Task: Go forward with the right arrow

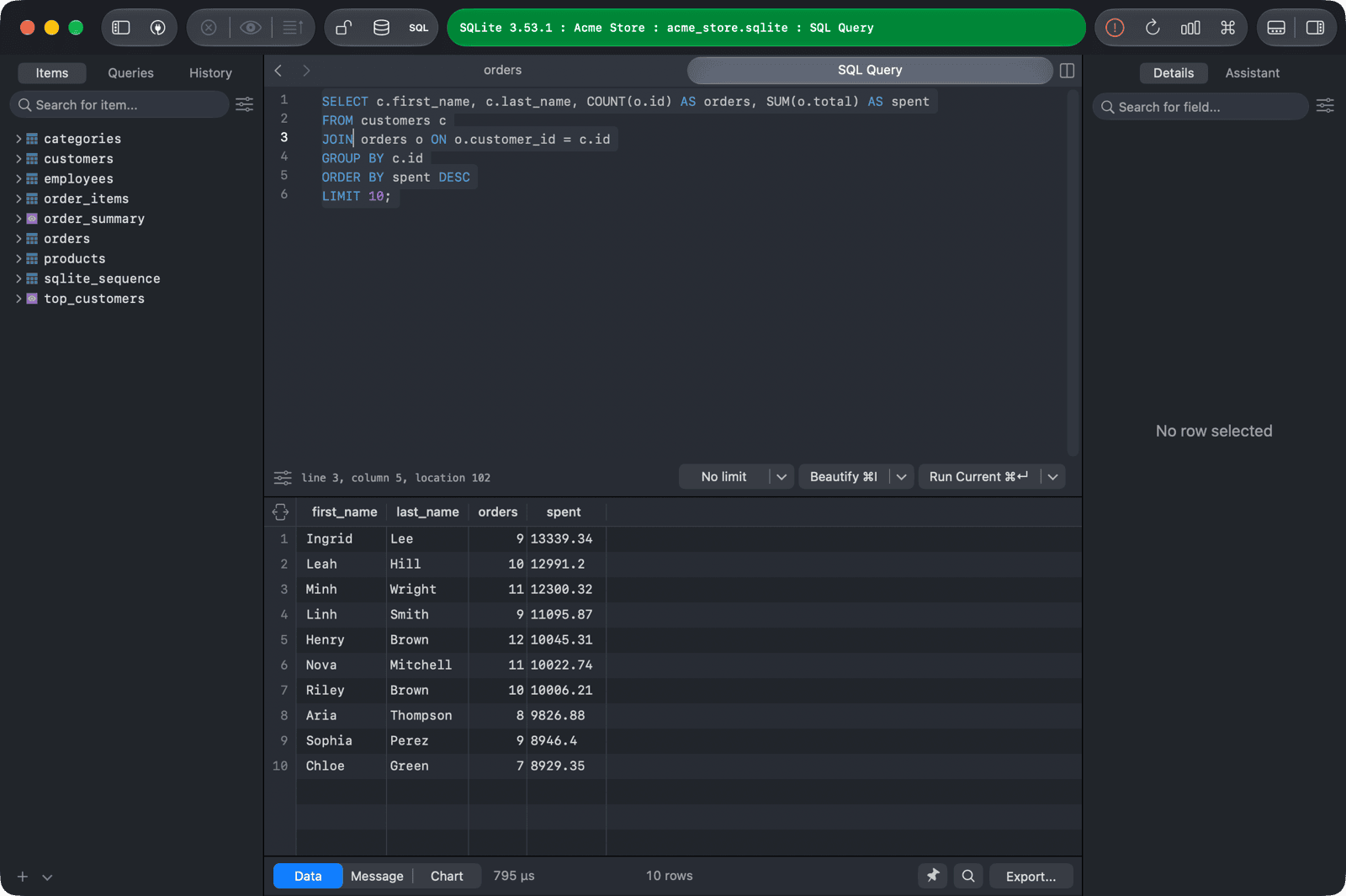Action: [306, 71]
